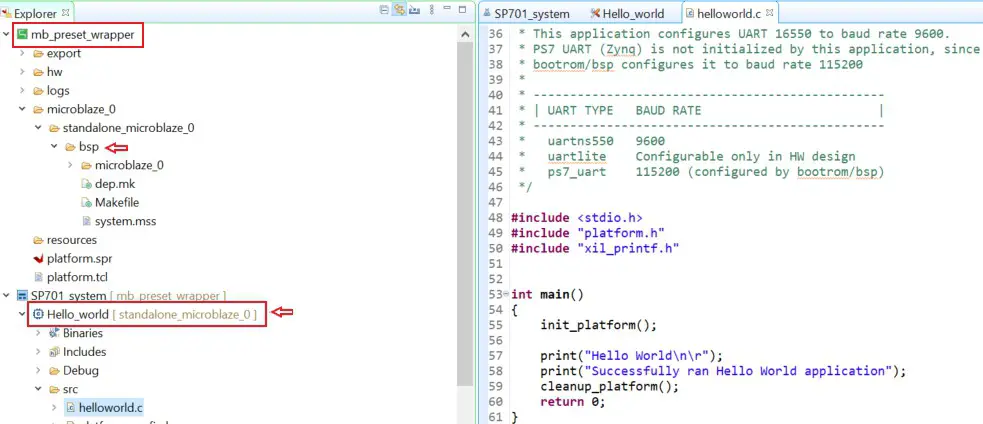Click the Hello_world application gear icon
This screenshot has height=424, width=983.
point(38,314)
